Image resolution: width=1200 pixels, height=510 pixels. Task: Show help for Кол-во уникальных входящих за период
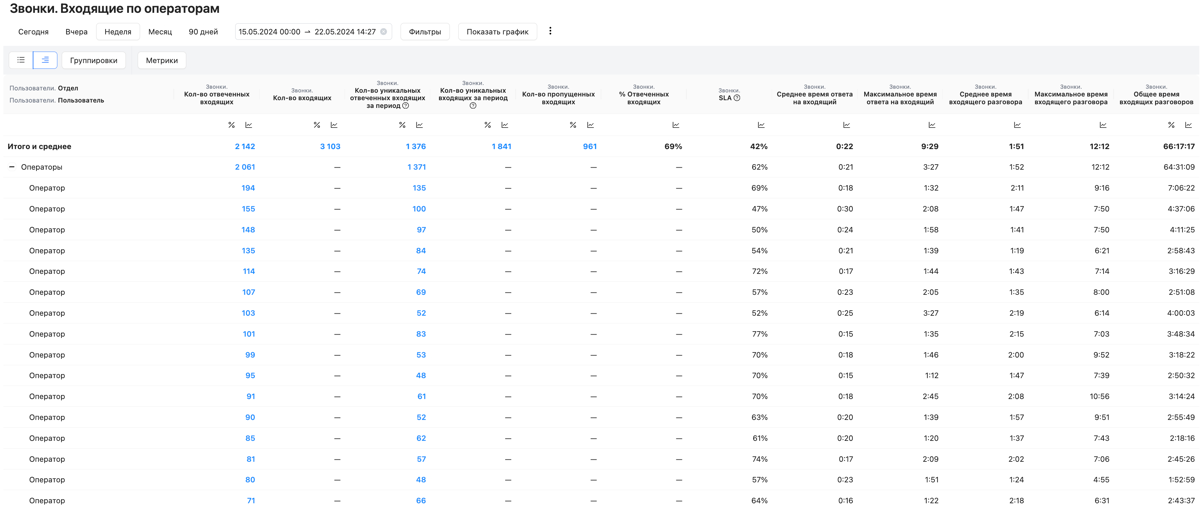pyautogui.click(x=473, y=105)
